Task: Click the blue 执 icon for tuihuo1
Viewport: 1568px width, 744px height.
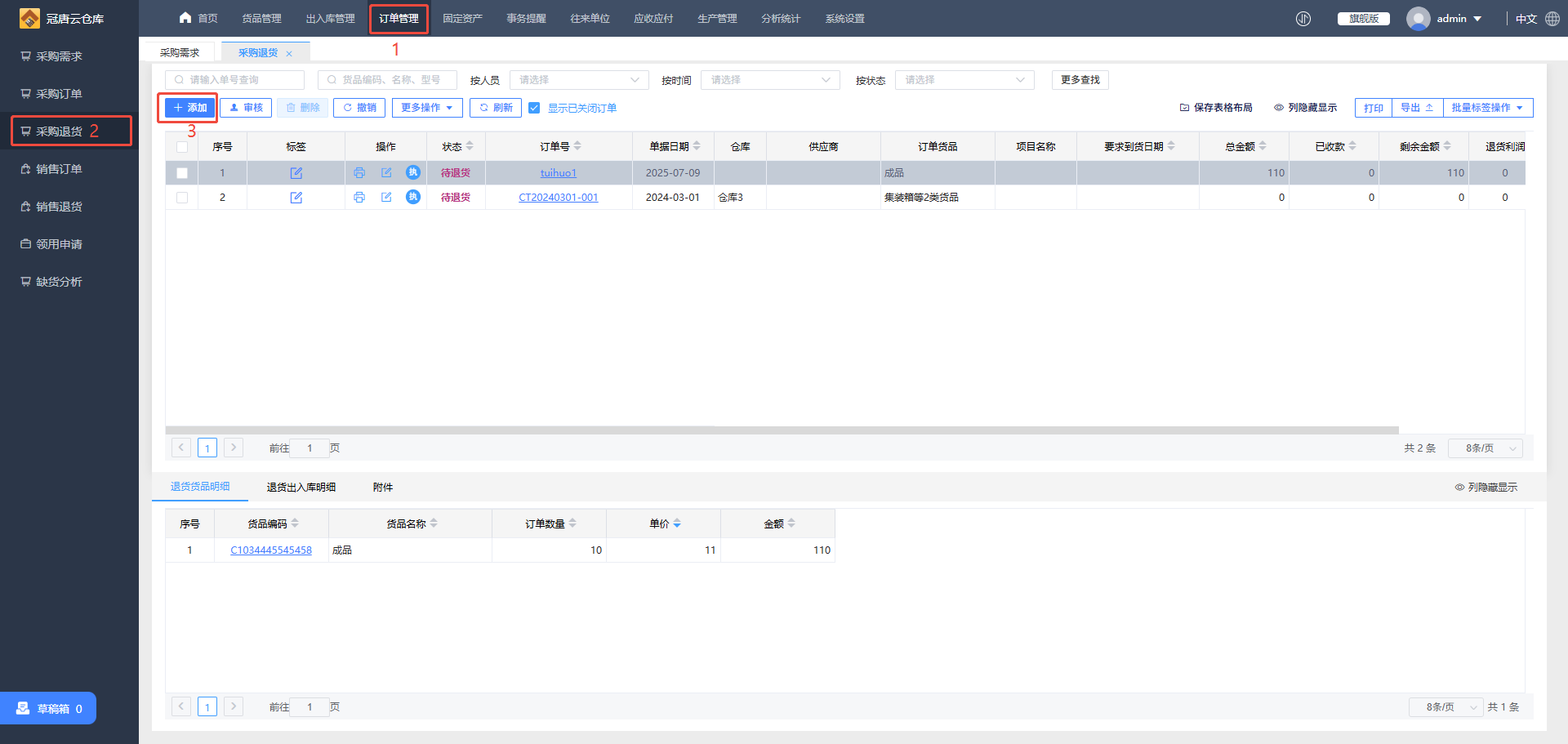Action: click(x=413, y=172)
